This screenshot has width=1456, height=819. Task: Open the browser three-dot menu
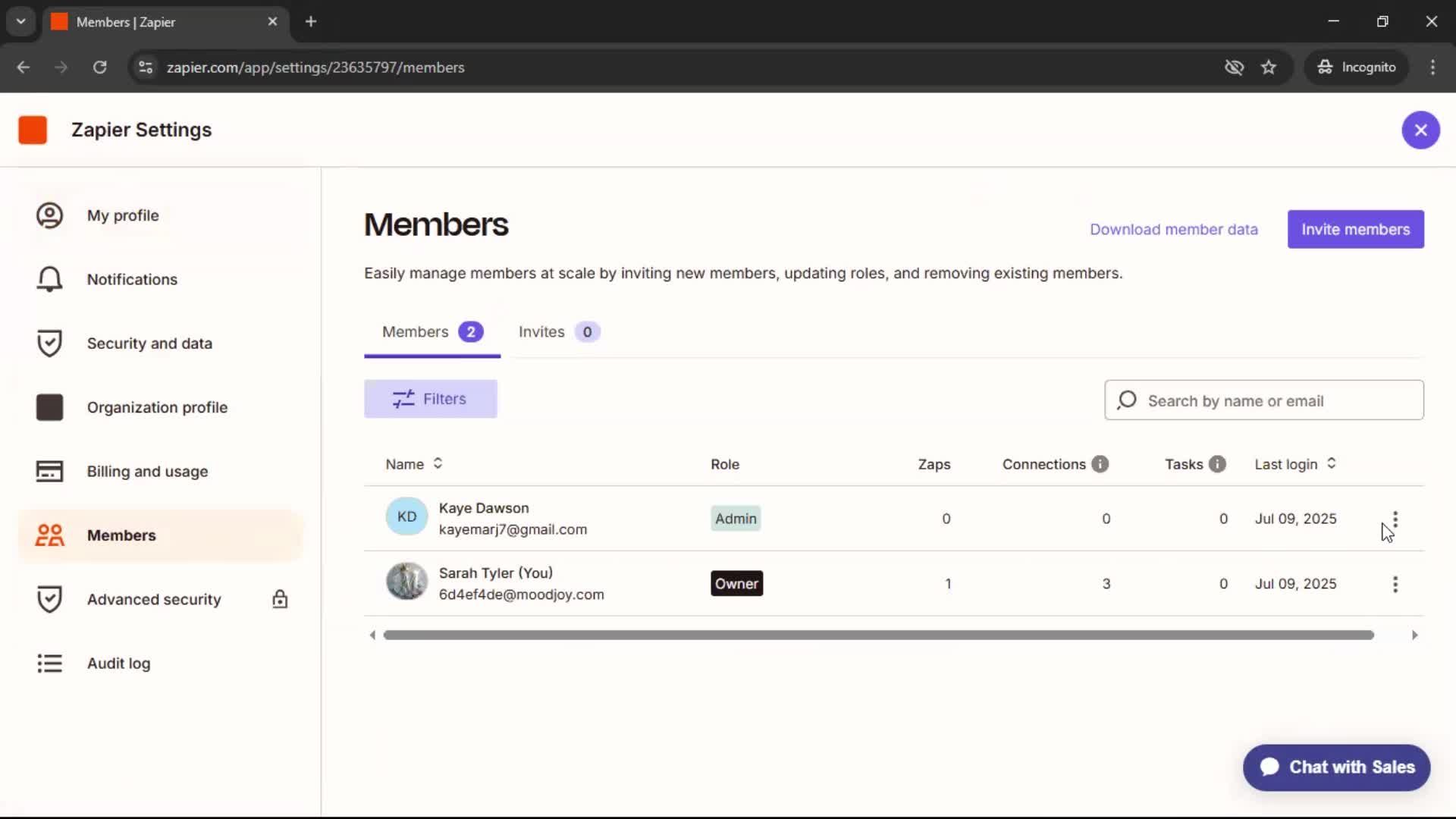coord(1432,67)
